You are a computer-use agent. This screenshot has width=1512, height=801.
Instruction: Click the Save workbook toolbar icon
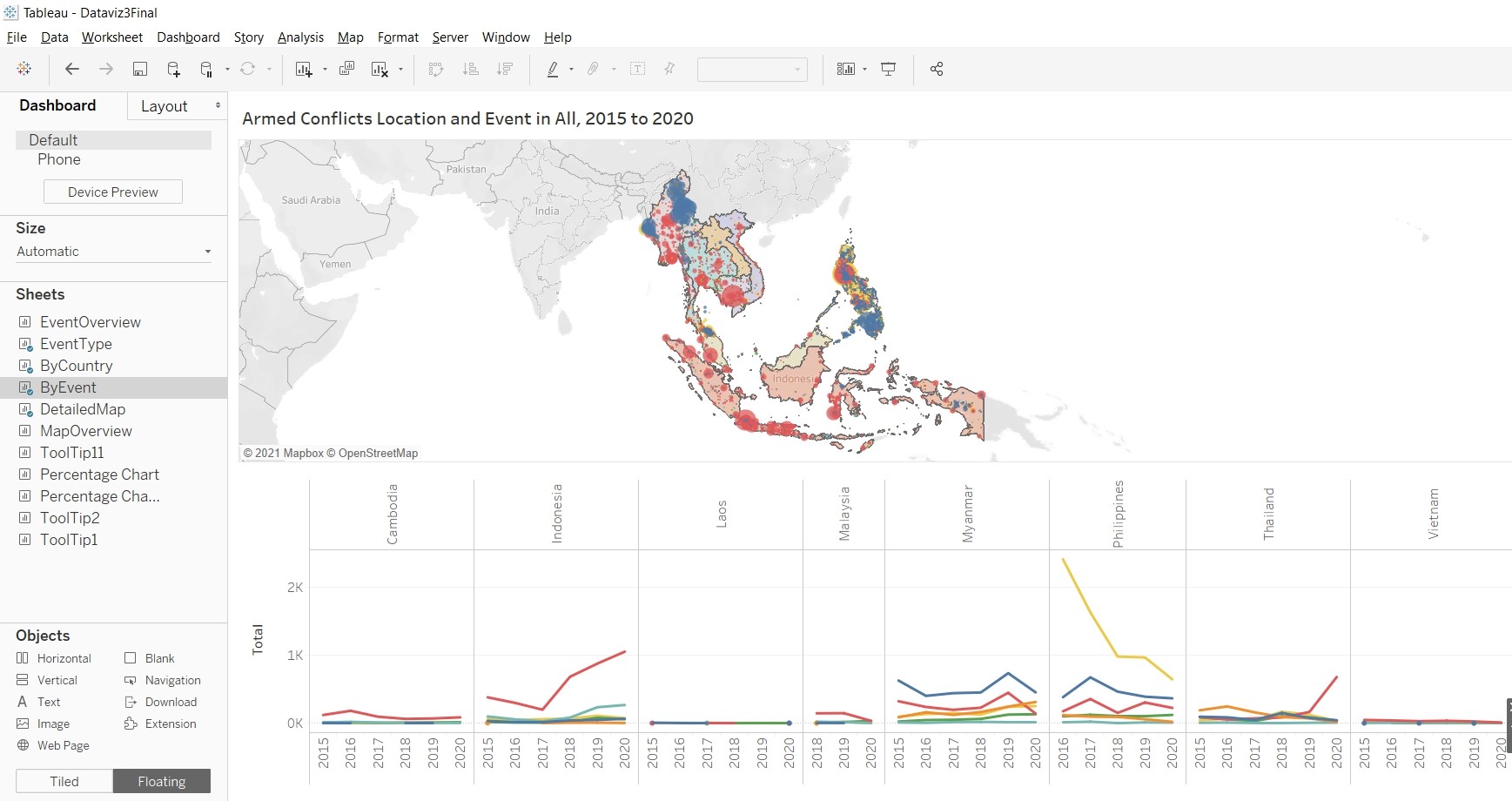[x=139, y=69]
